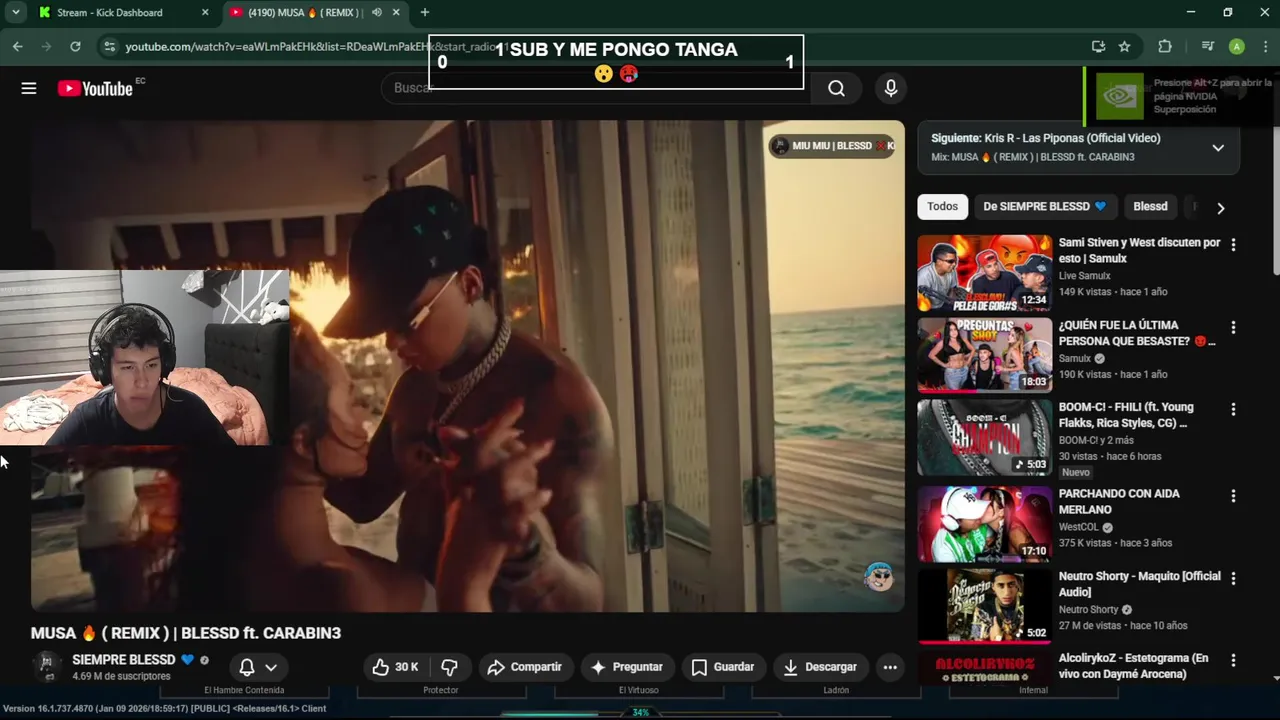Open the notification bell dropdown
1280x720 pixels.
click(258, 667)
